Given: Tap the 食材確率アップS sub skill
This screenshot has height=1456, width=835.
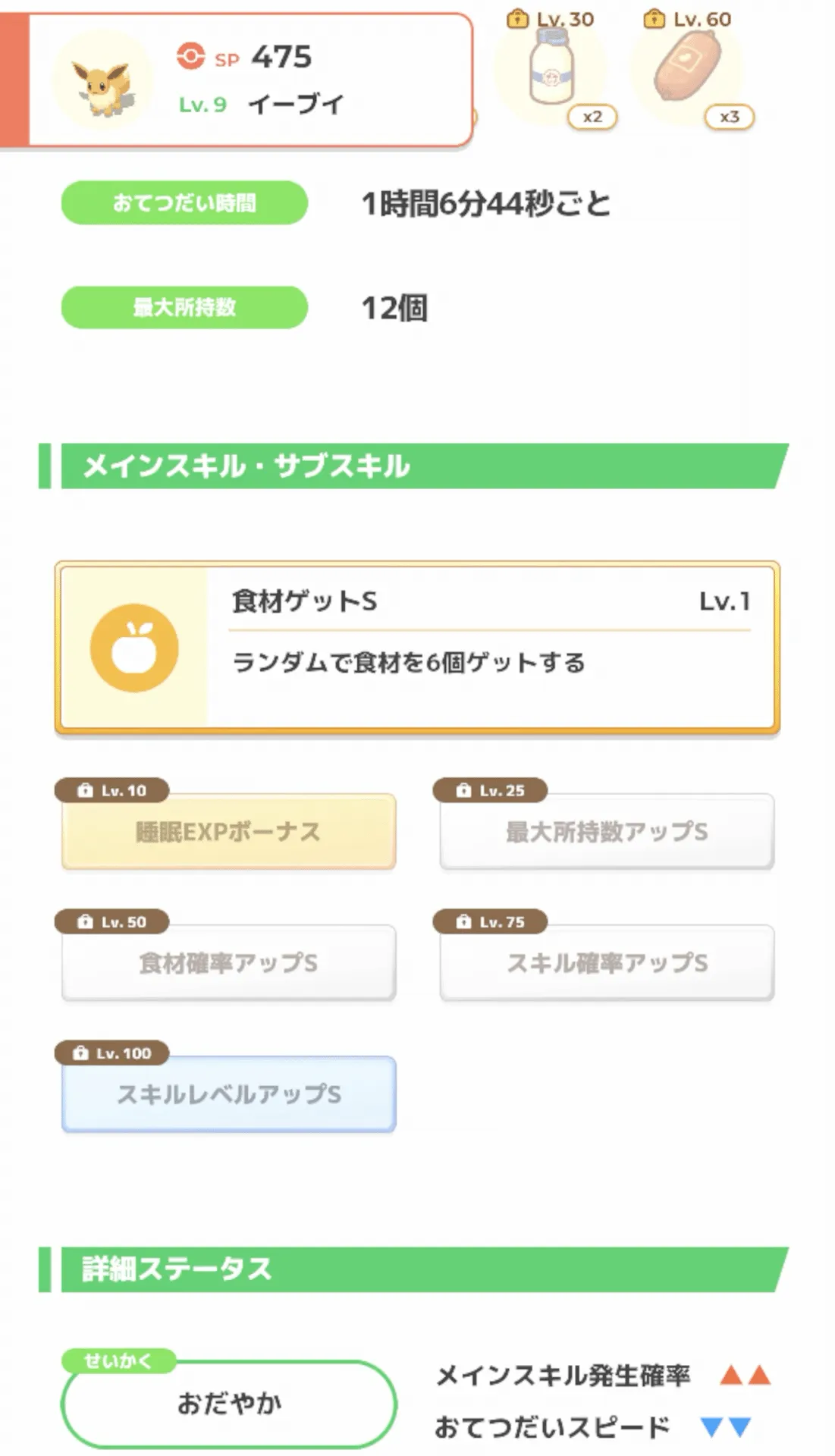Looking at the screenshot, I should click(228, 963).
